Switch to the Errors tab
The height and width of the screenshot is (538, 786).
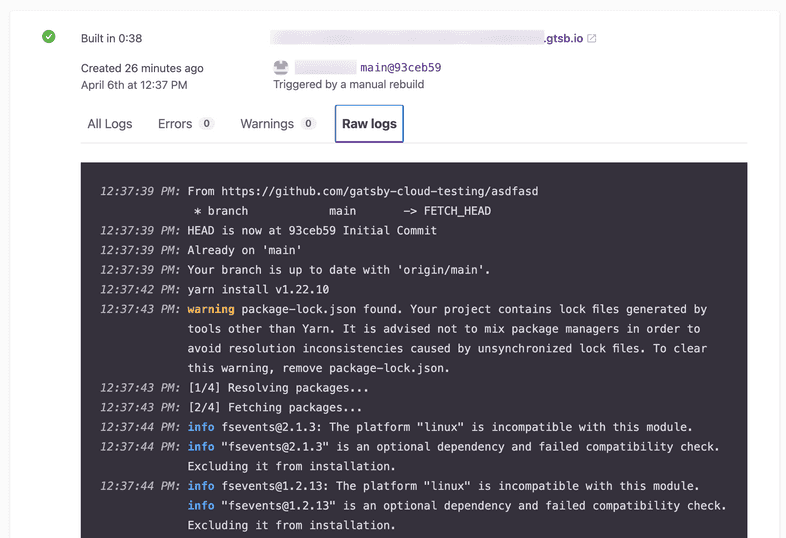coord(175,124)
